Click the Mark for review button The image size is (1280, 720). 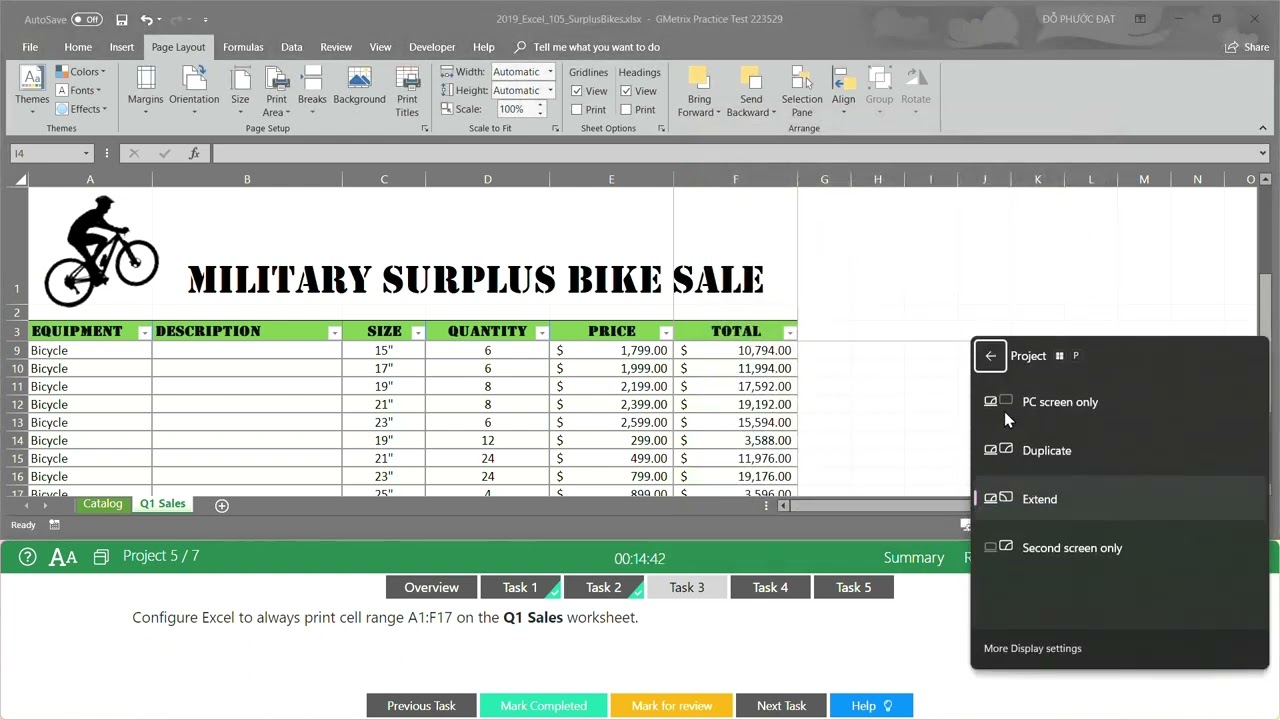(x=671, y=706)
